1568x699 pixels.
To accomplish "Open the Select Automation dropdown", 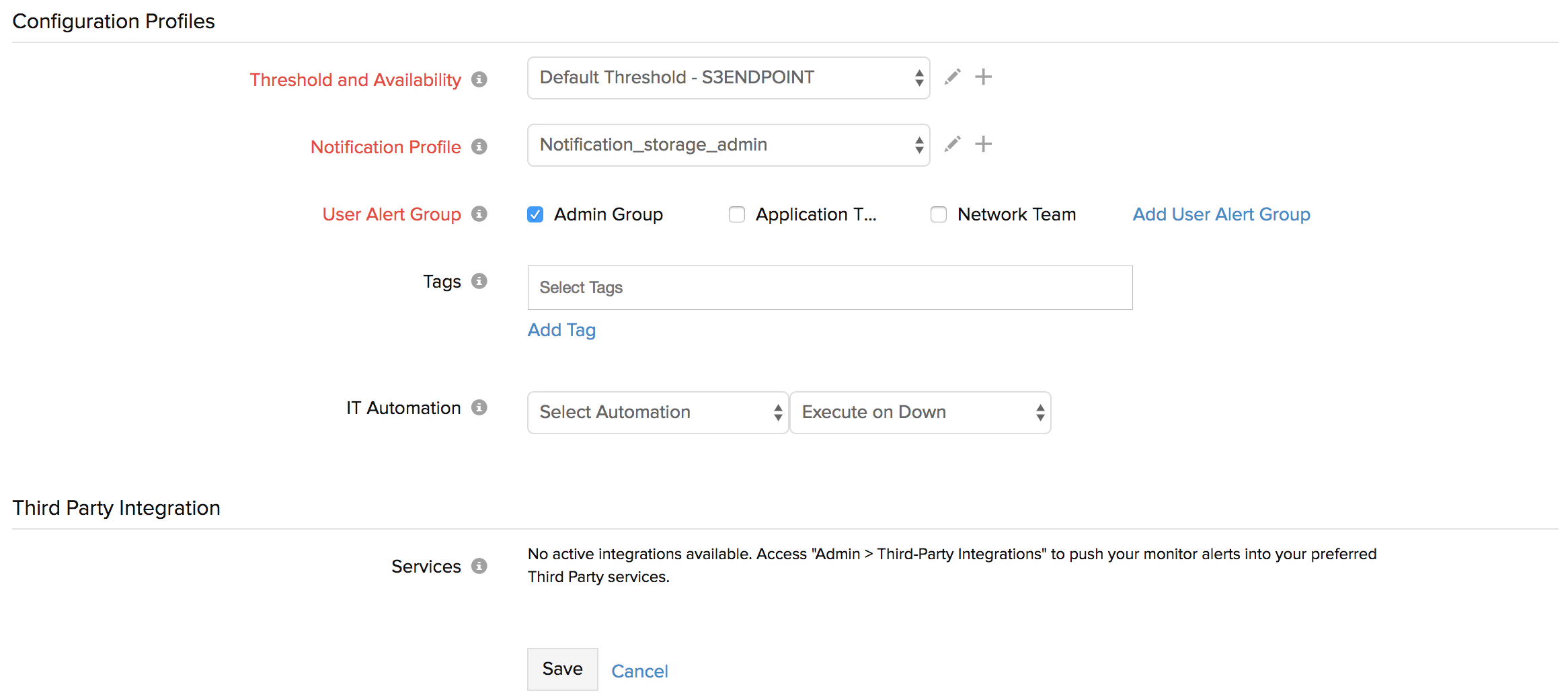I will (657, 412).
